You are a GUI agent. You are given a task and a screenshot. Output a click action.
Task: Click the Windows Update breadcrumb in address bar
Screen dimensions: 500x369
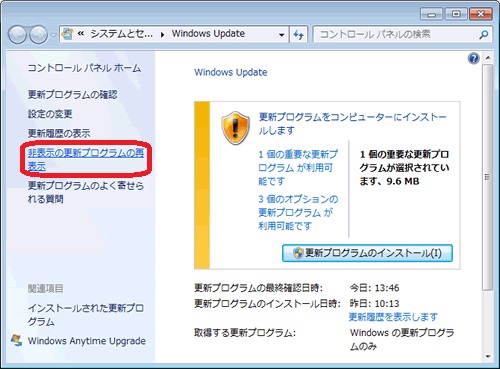(208, 34)
